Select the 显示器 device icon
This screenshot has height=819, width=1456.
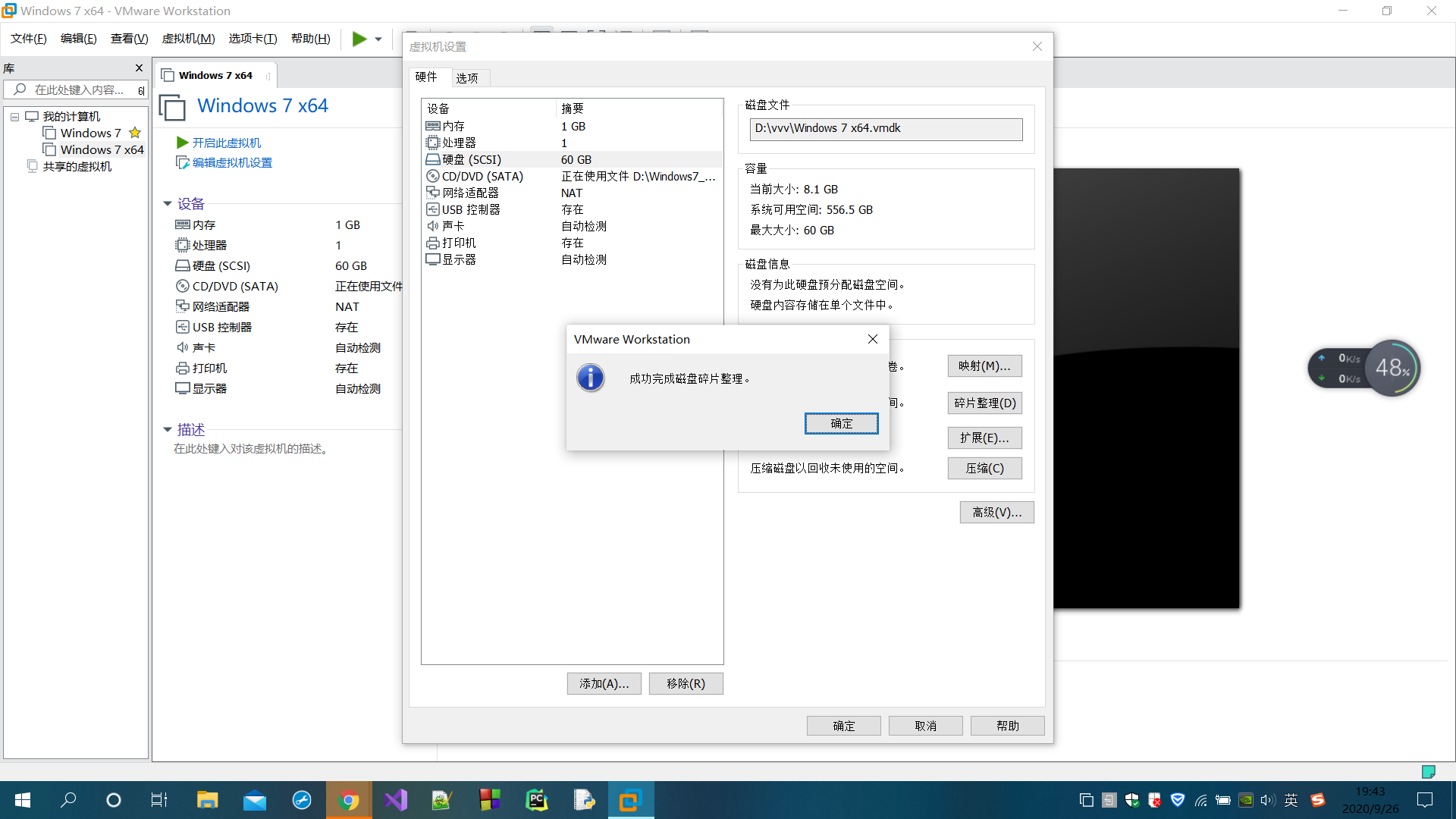coord(433,259)
